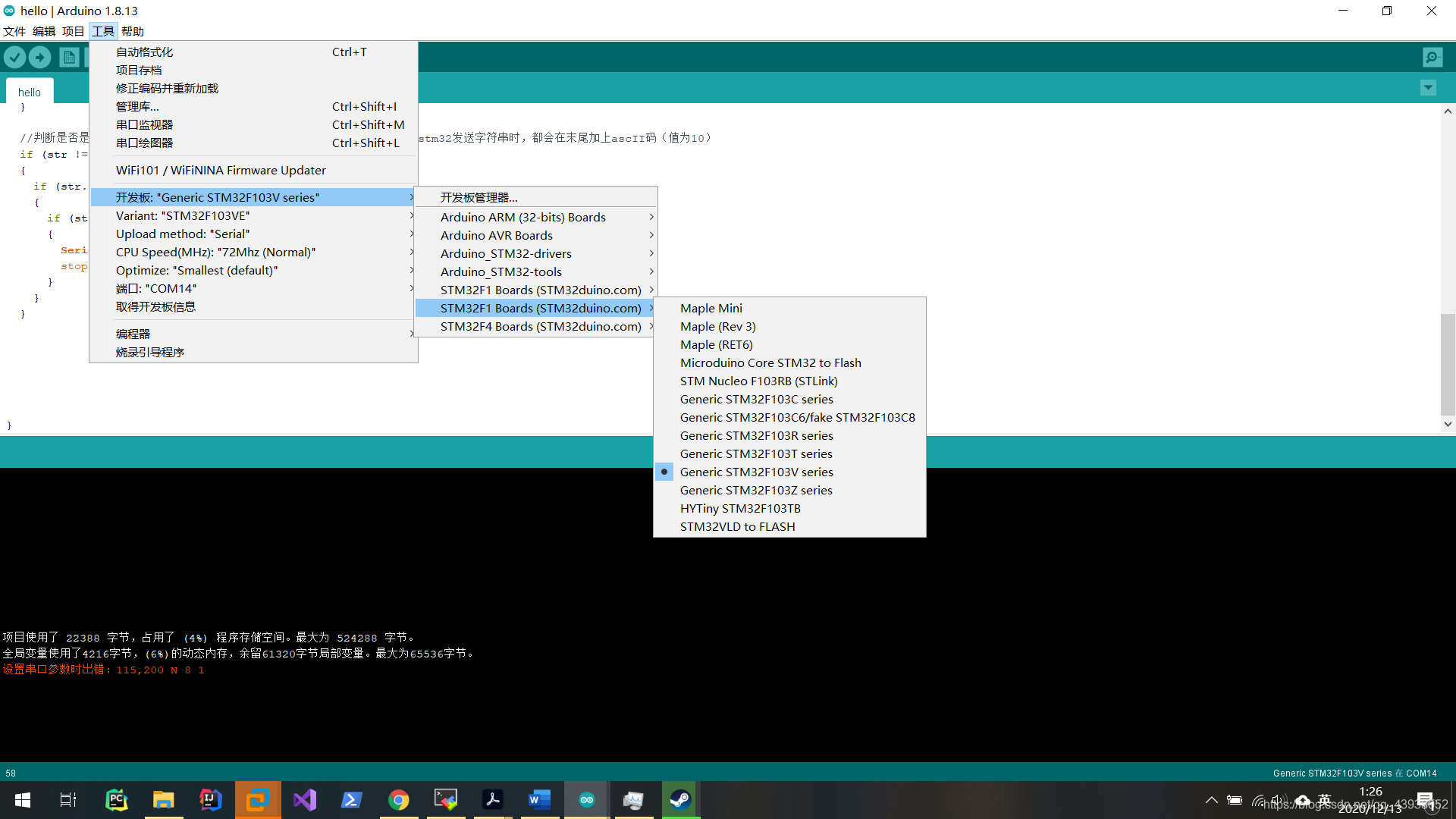Expand Arduino ARM (32-bits) Boards submenu

535,217
